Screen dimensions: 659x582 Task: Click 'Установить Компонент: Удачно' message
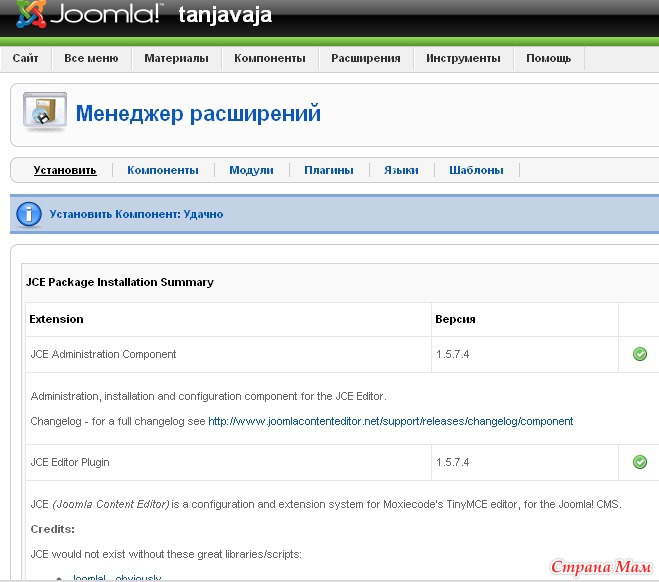(x=136, y=214)
